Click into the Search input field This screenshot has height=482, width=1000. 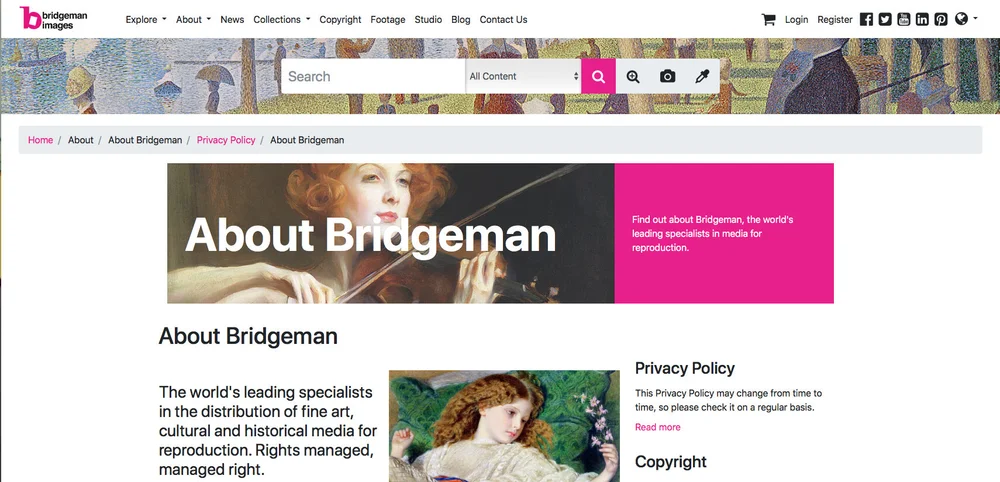[x=373, y=77]
